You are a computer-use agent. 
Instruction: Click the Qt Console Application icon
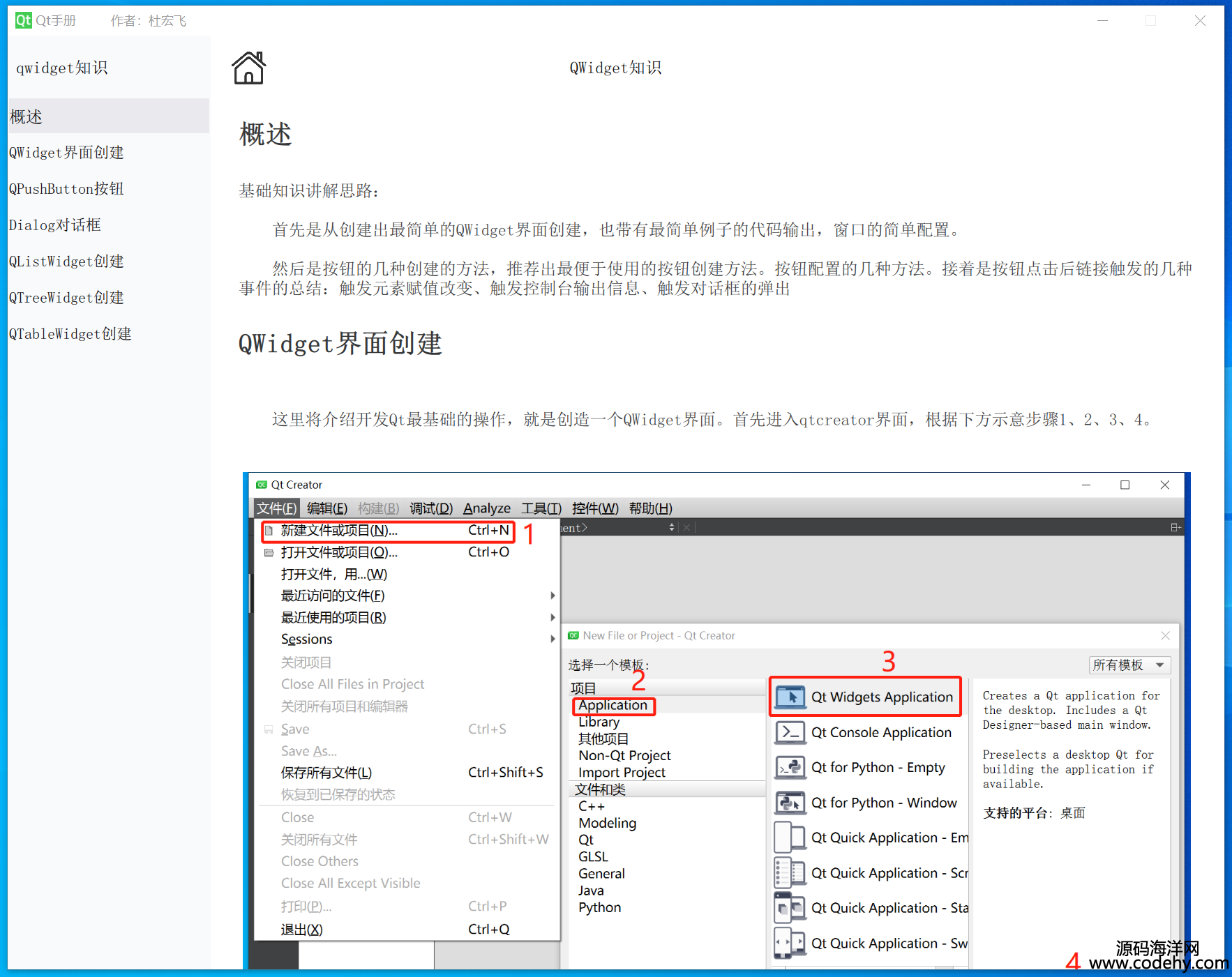[x=790, y=732]
